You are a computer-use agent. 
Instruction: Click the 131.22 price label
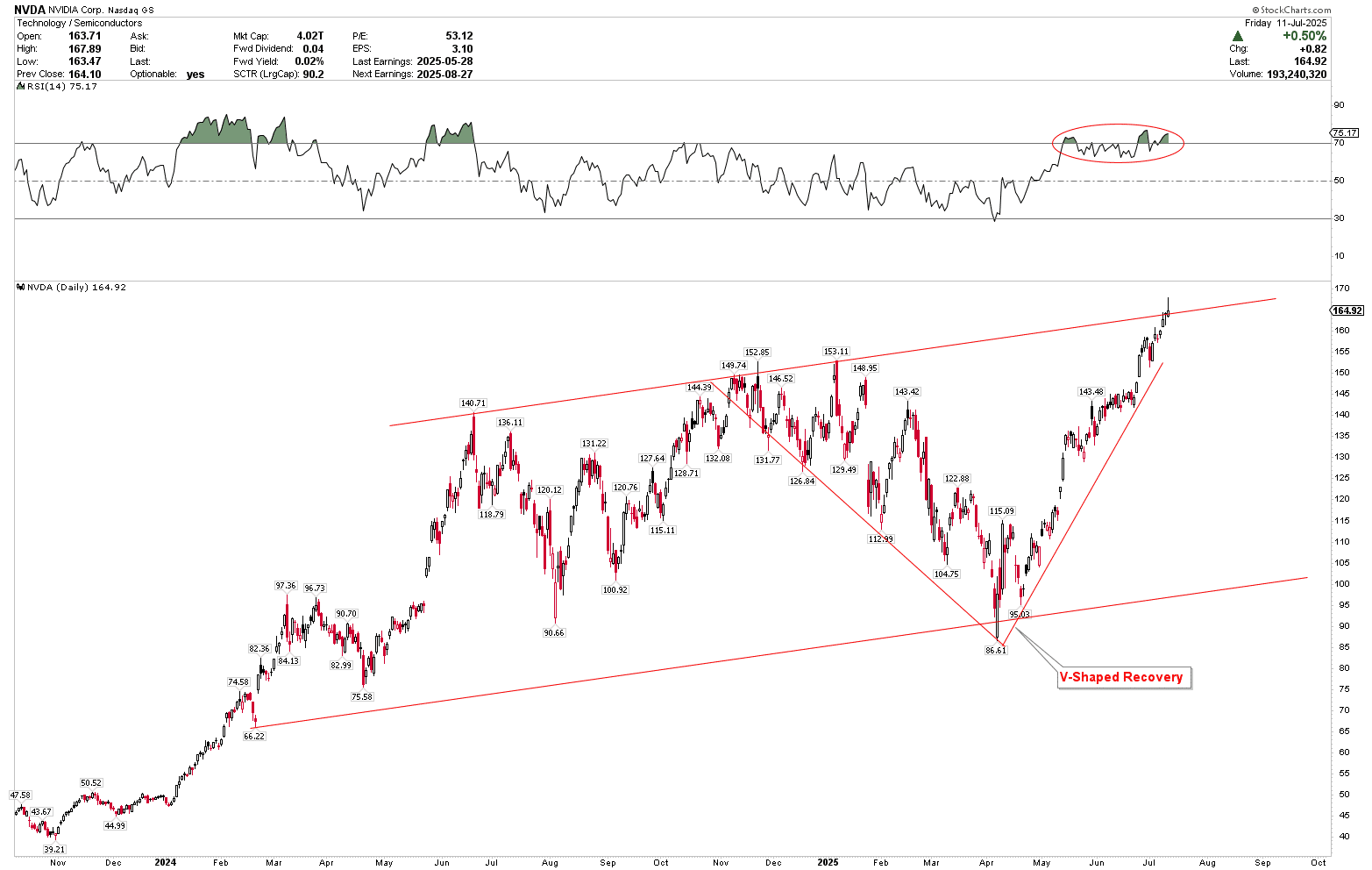tap(594, 443)
